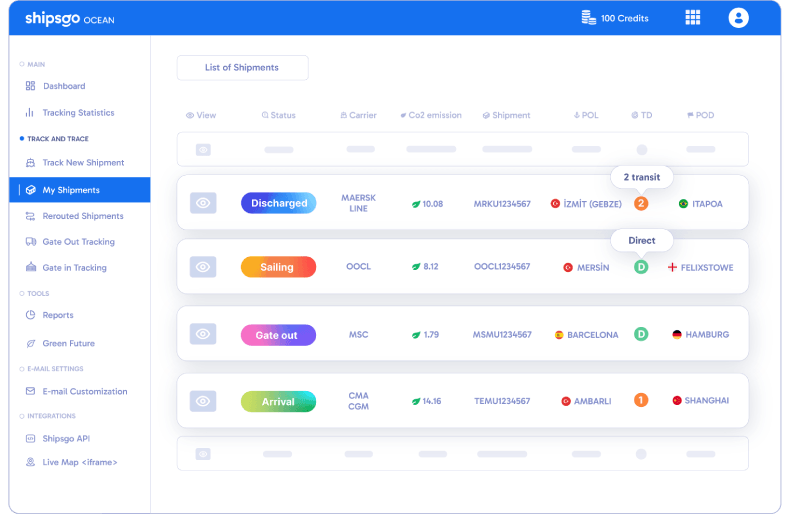The image size is (790, 514).
Task: Open the user profile avatar
Action: coord(738,18)
